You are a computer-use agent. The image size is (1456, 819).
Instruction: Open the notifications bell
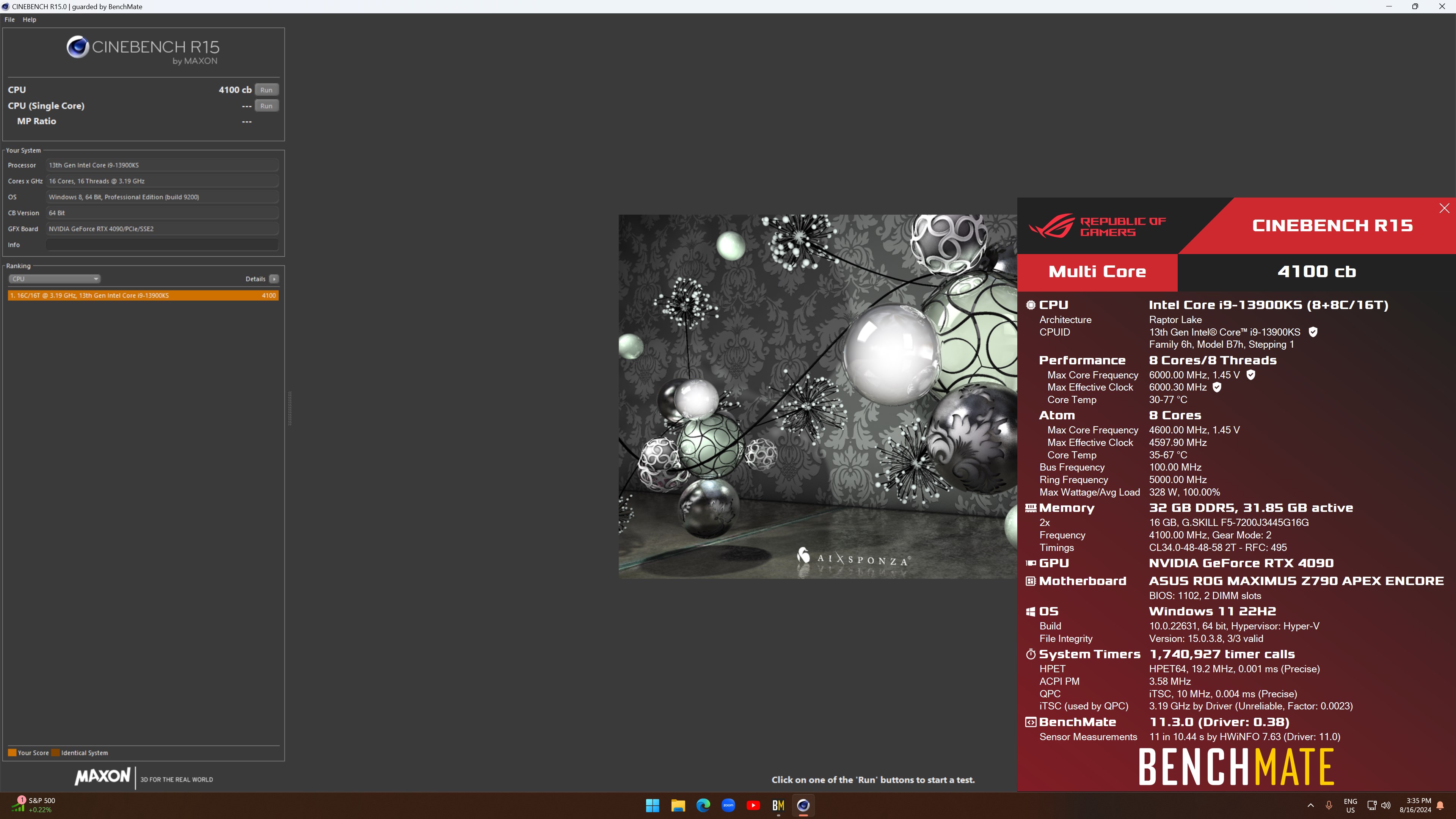coord(1440,805)
